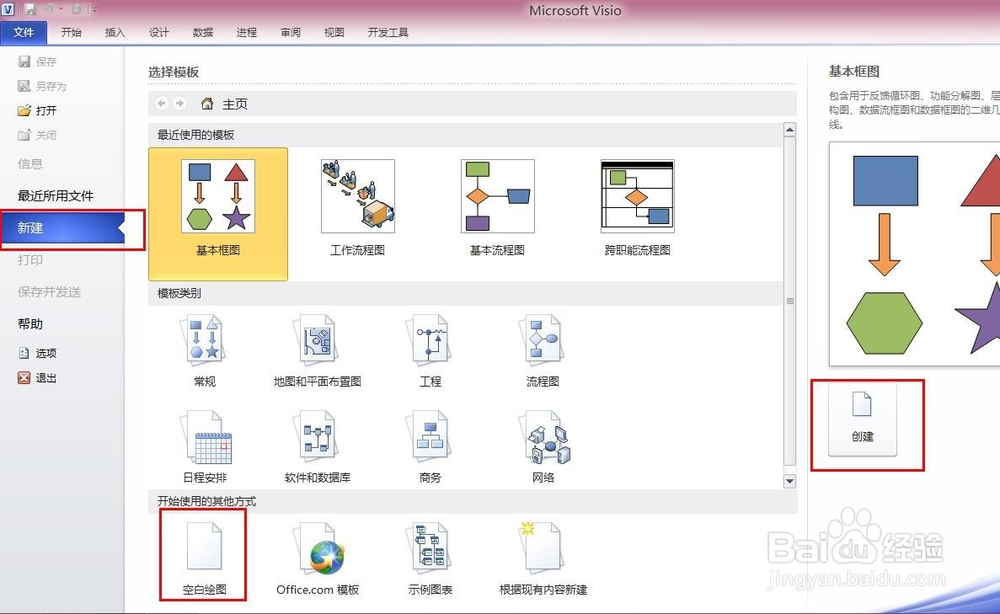Open the 日程安排 template category
1000x614 pixels.
tap(205, 447)
